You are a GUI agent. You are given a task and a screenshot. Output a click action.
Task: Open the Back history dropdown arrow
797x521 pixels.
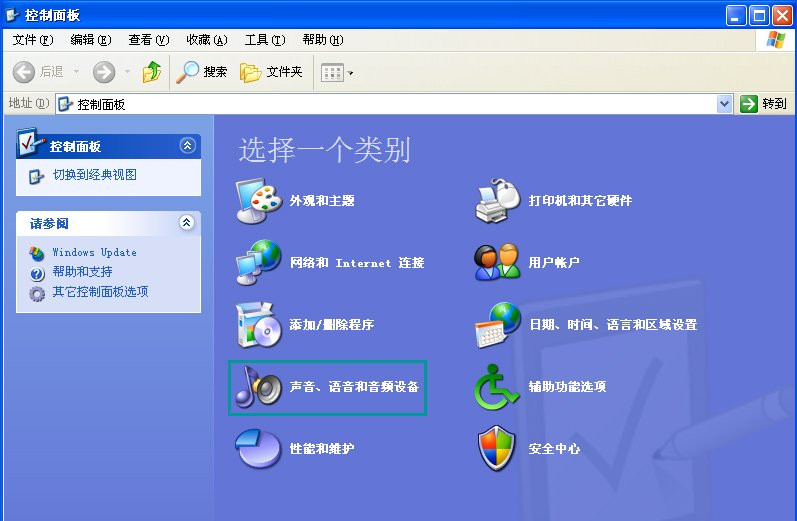tap(76, 72)
